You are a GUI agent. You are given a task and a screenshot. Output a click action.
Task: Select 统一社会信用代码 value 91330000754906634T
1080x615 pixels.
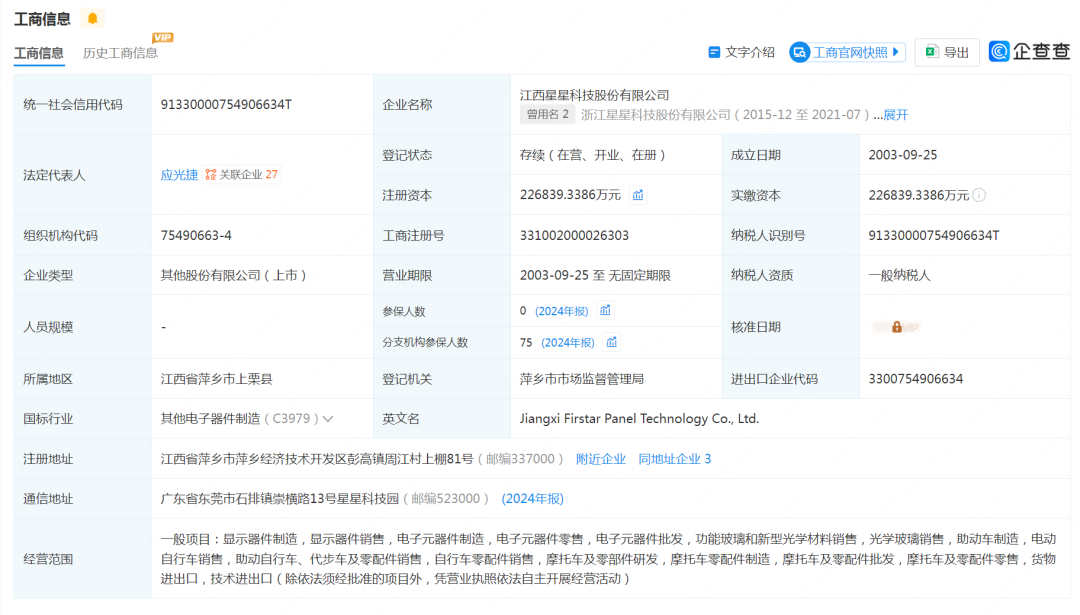point(226,105)
